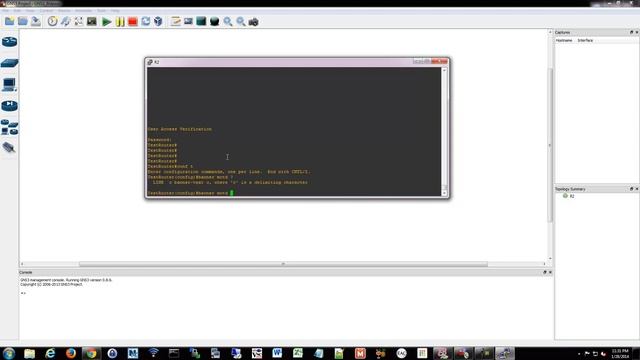Focus the R2 terminal command line
The image size is (640, 360).
pos(231,193)
